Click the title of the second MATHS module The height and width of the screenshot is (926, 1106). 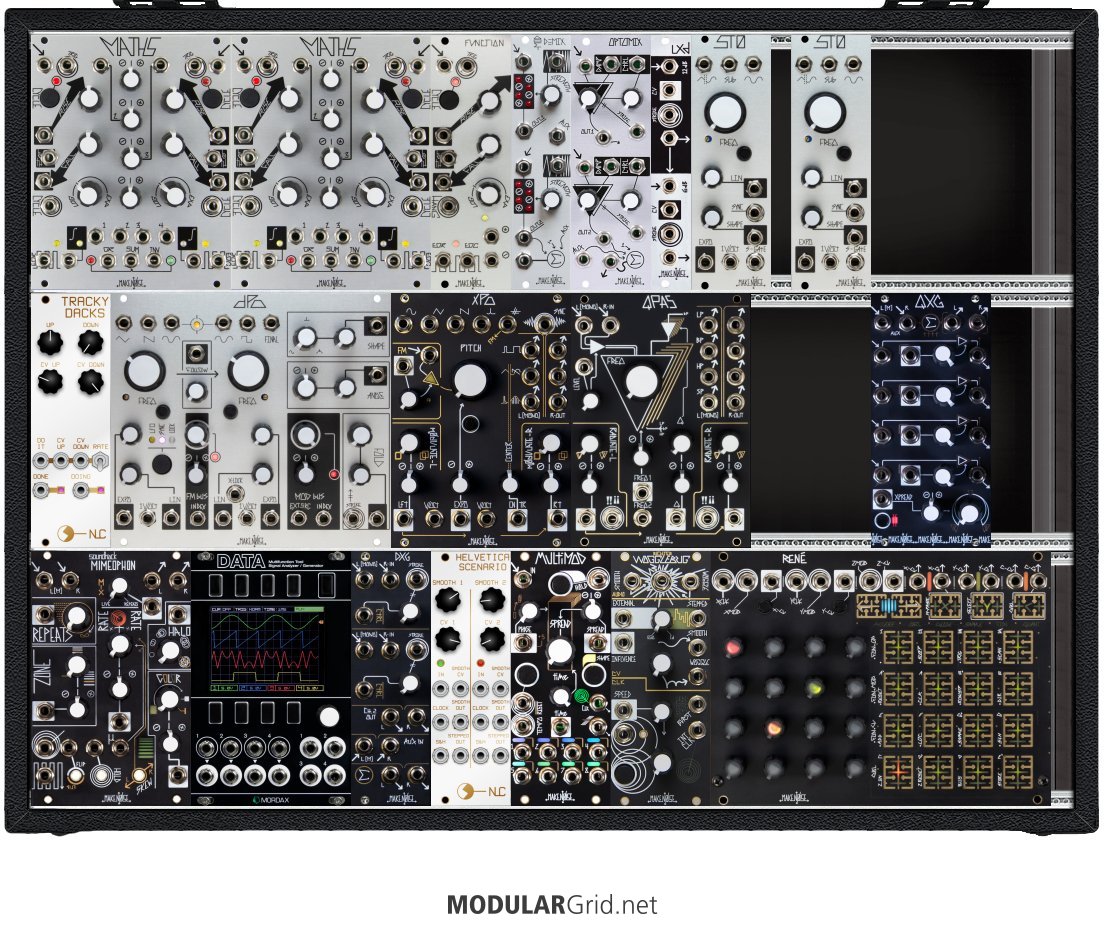tap(330, 47)
